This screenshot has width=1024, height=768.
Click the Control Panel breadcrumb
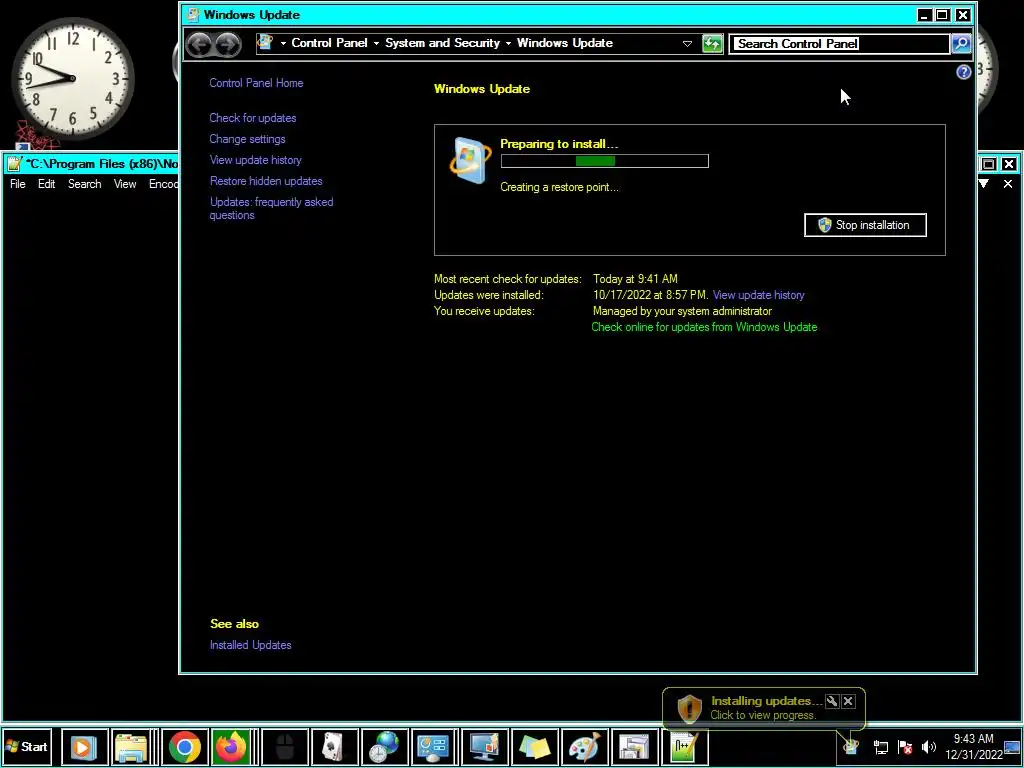click(x=329, y=43)
